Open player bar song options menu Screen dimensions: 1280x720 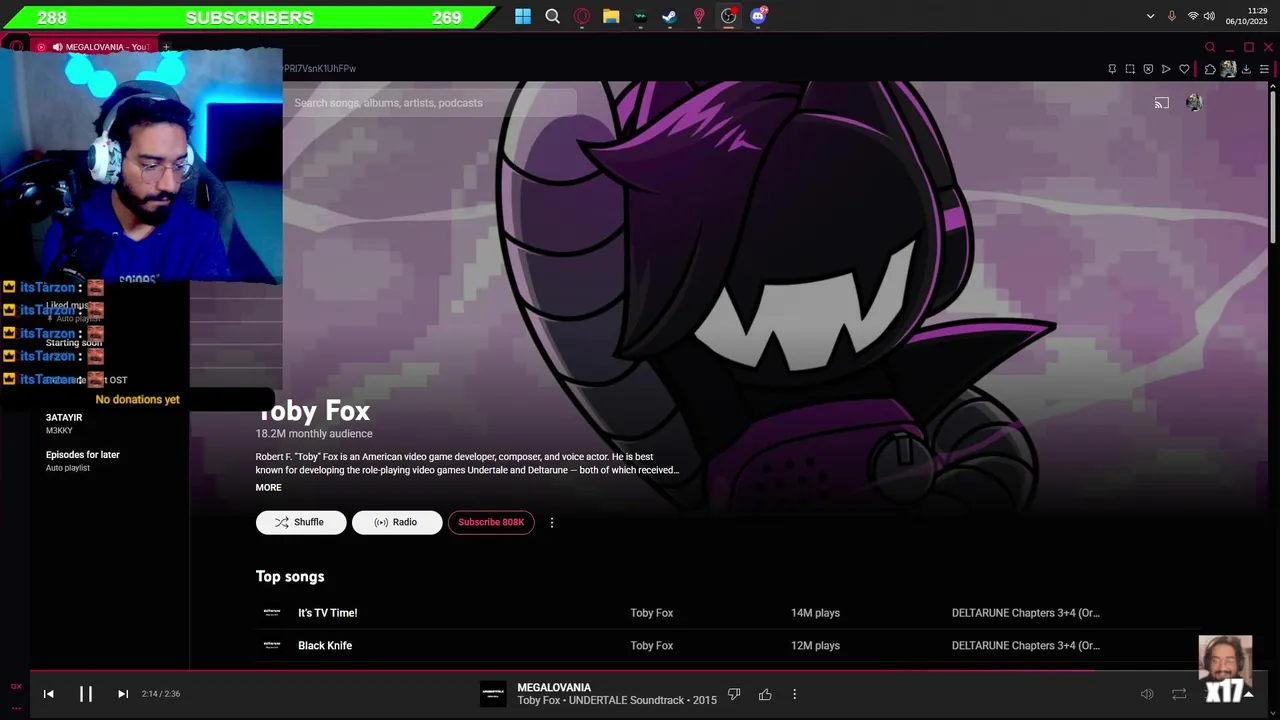point(794,694)
